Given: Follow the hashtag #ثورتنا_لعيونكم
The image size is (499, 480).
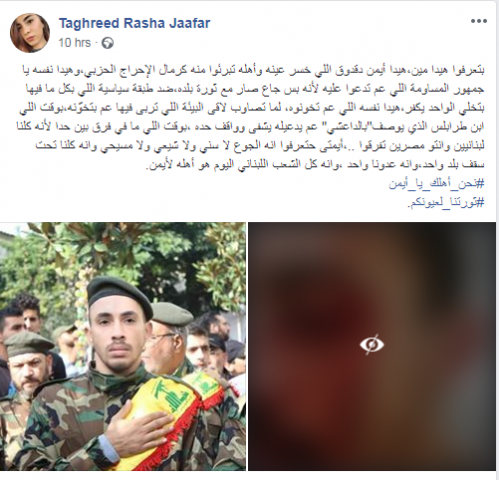Looking at the screenshot, I should click(x=445, y=202).
